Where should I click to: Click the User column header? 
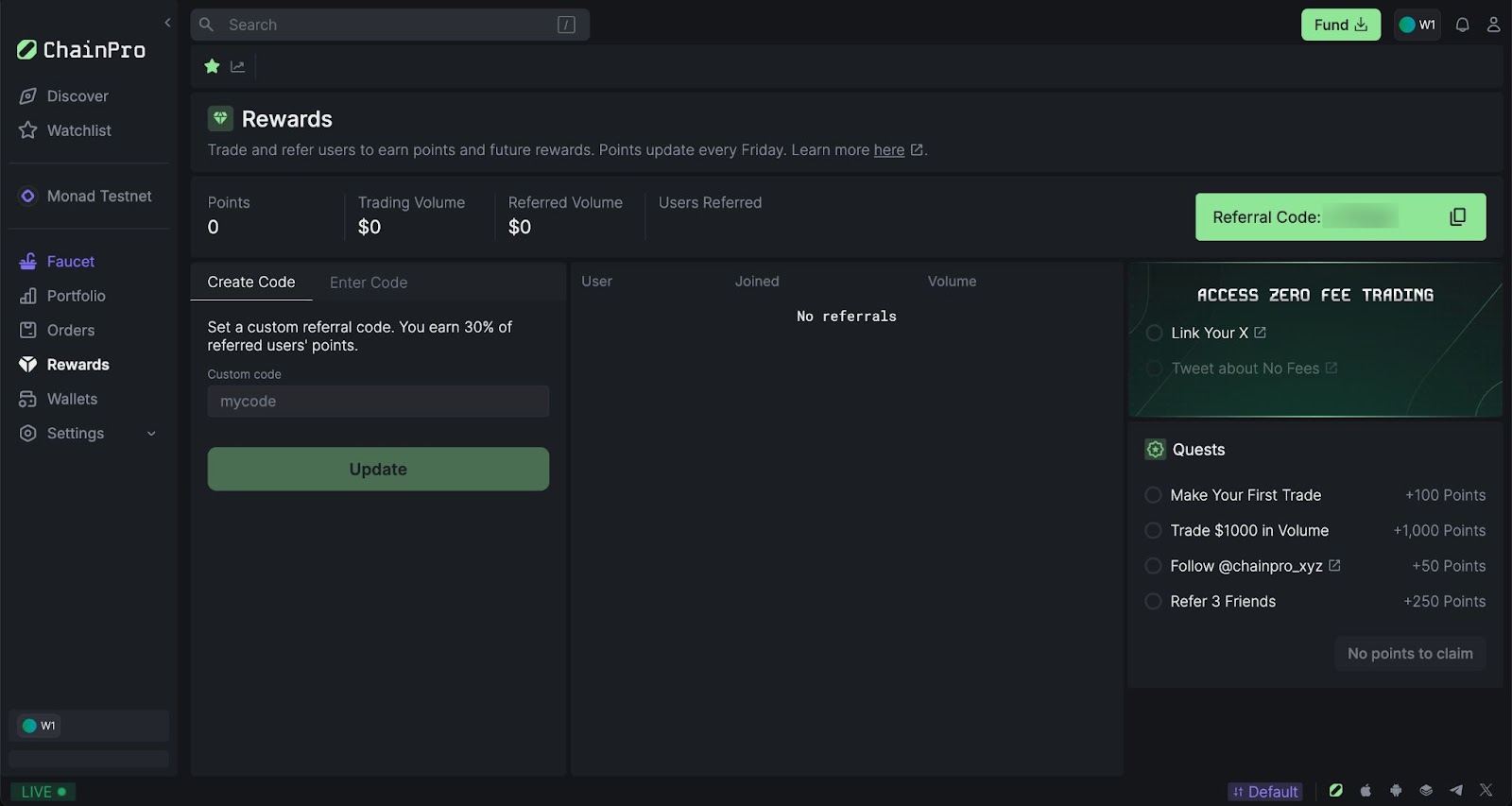[x=596, y=282]
